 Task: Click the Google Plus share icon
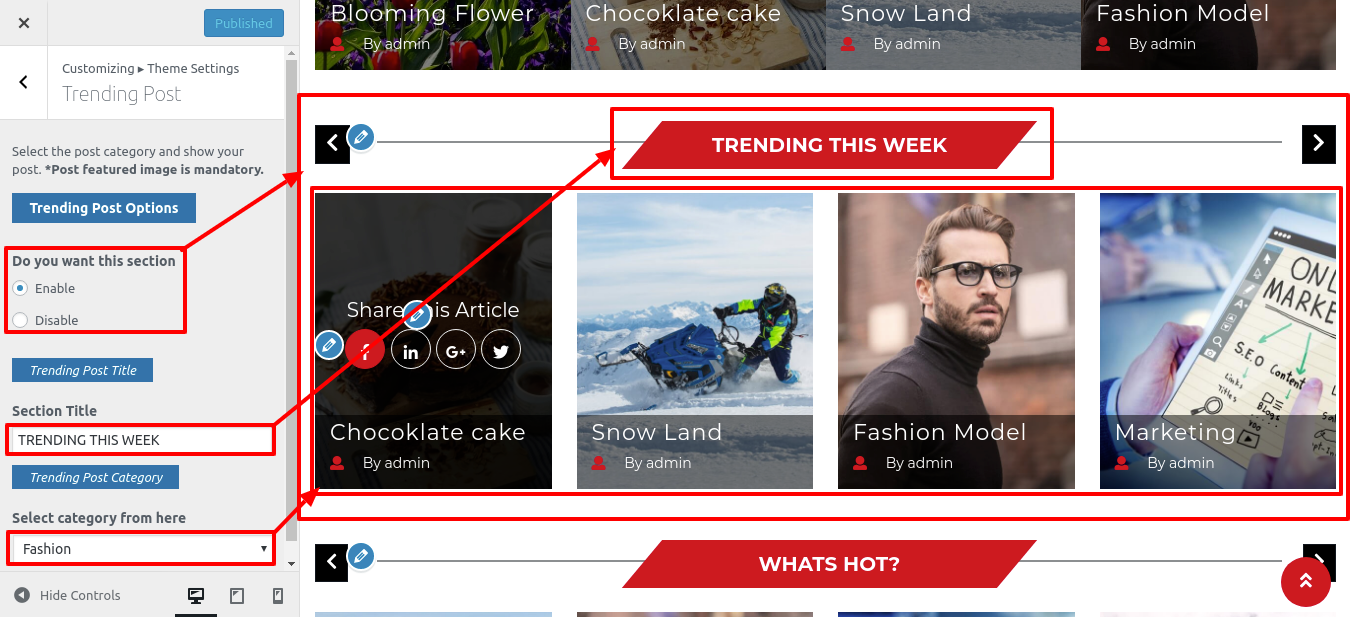pos(456,350)
